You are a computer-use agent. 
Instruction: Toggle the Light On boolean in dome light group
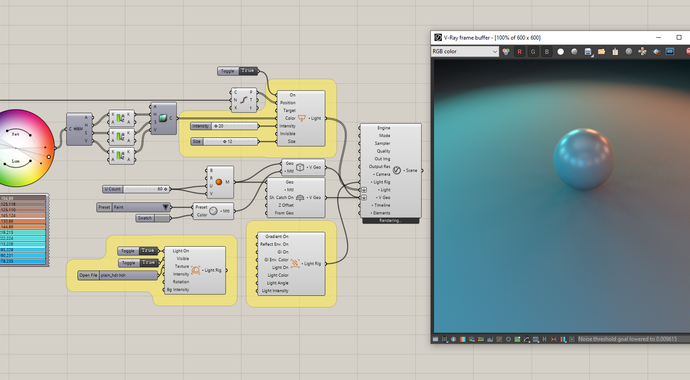(x=138, y=251)
